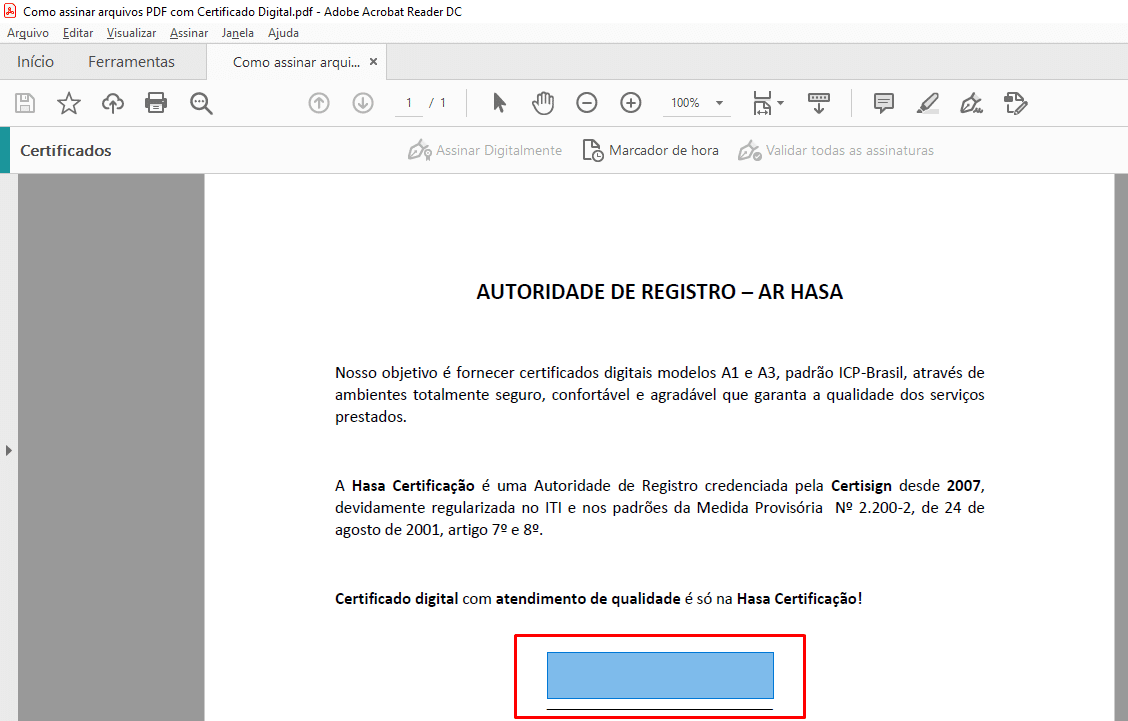Upload file using the cloud icon
The height and width of the screenshot is (721, 1128).
coord(113,103)
